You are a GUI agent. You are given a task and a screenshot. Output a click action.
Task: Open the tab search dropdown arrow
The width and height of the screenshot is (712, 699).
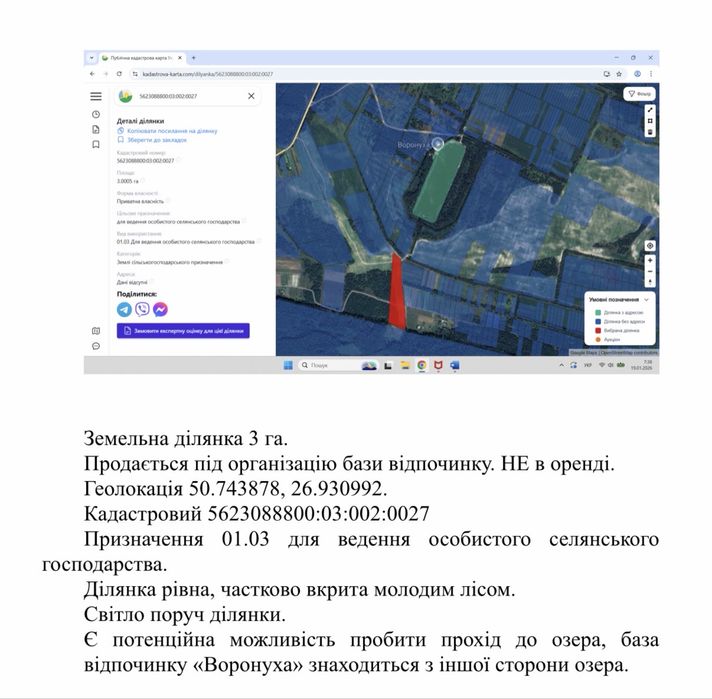pyautogui.click(x=91, y=58)
